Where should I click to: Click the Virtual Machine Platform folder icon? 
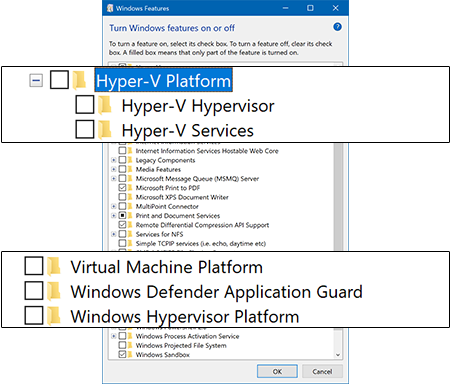54,266
